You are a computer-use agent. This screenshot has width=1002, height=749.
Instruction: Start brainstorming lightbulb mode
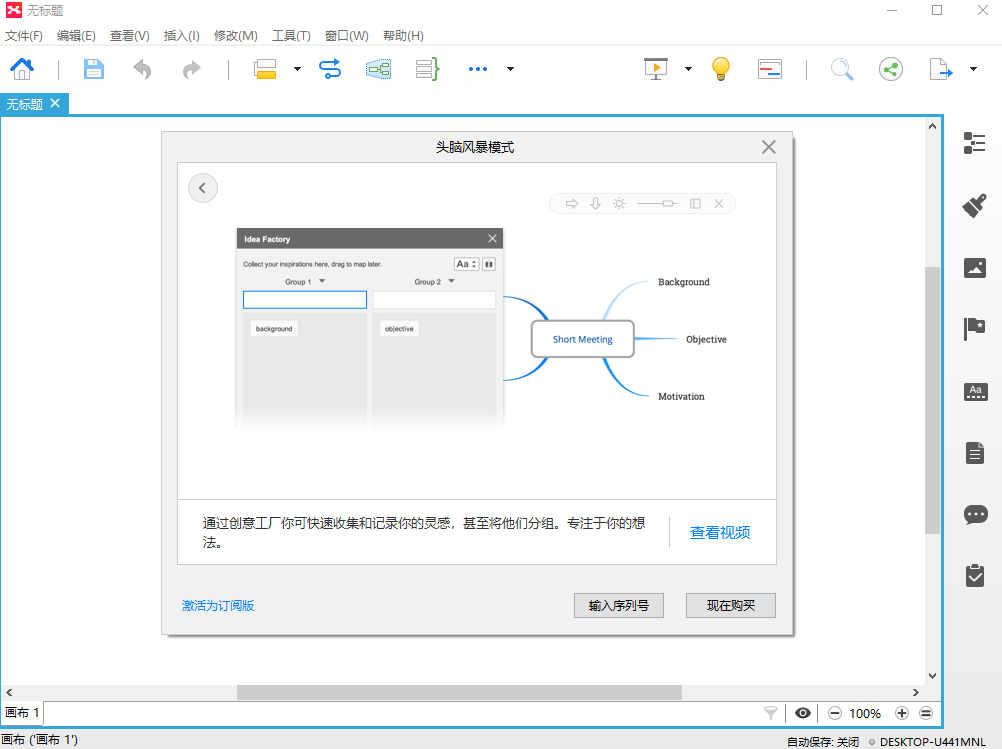[x=721, y=68]
